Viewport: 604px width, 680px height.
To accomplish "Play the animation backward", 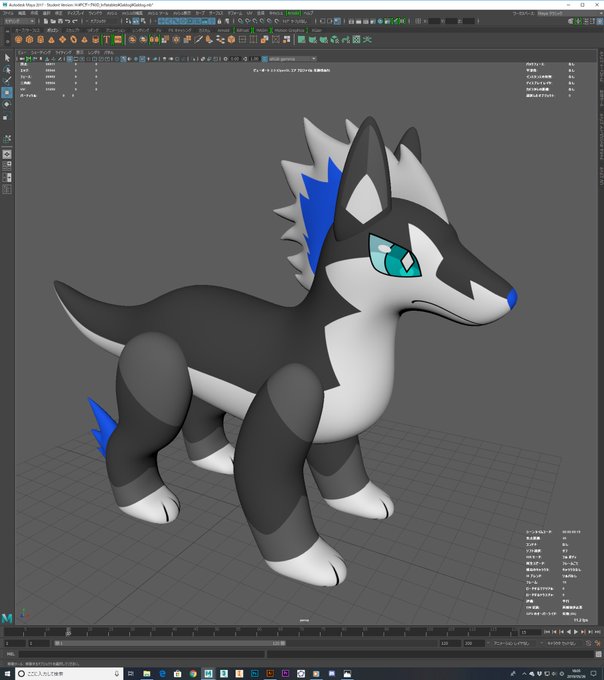I will pos(569,632).
